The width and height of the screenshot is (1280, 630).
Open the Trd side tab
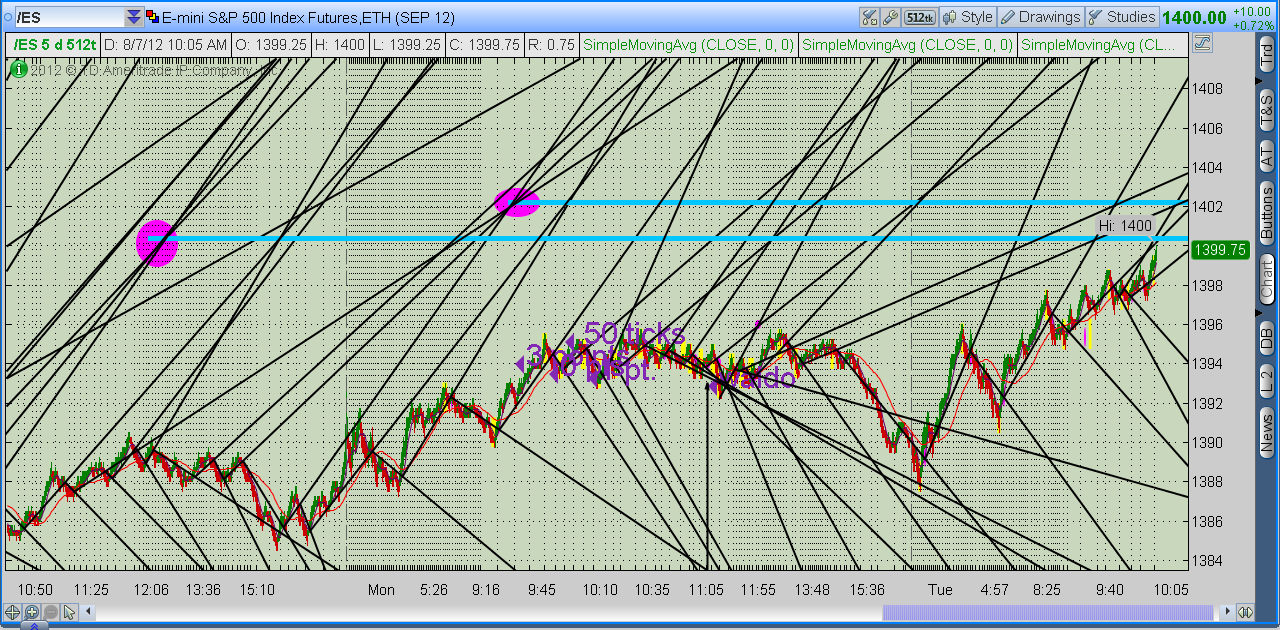[1267, 55]
